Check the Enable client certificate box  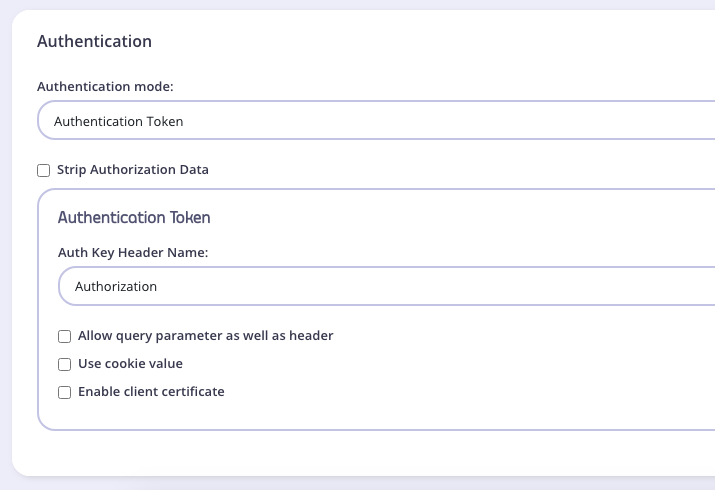coord(65,392)
